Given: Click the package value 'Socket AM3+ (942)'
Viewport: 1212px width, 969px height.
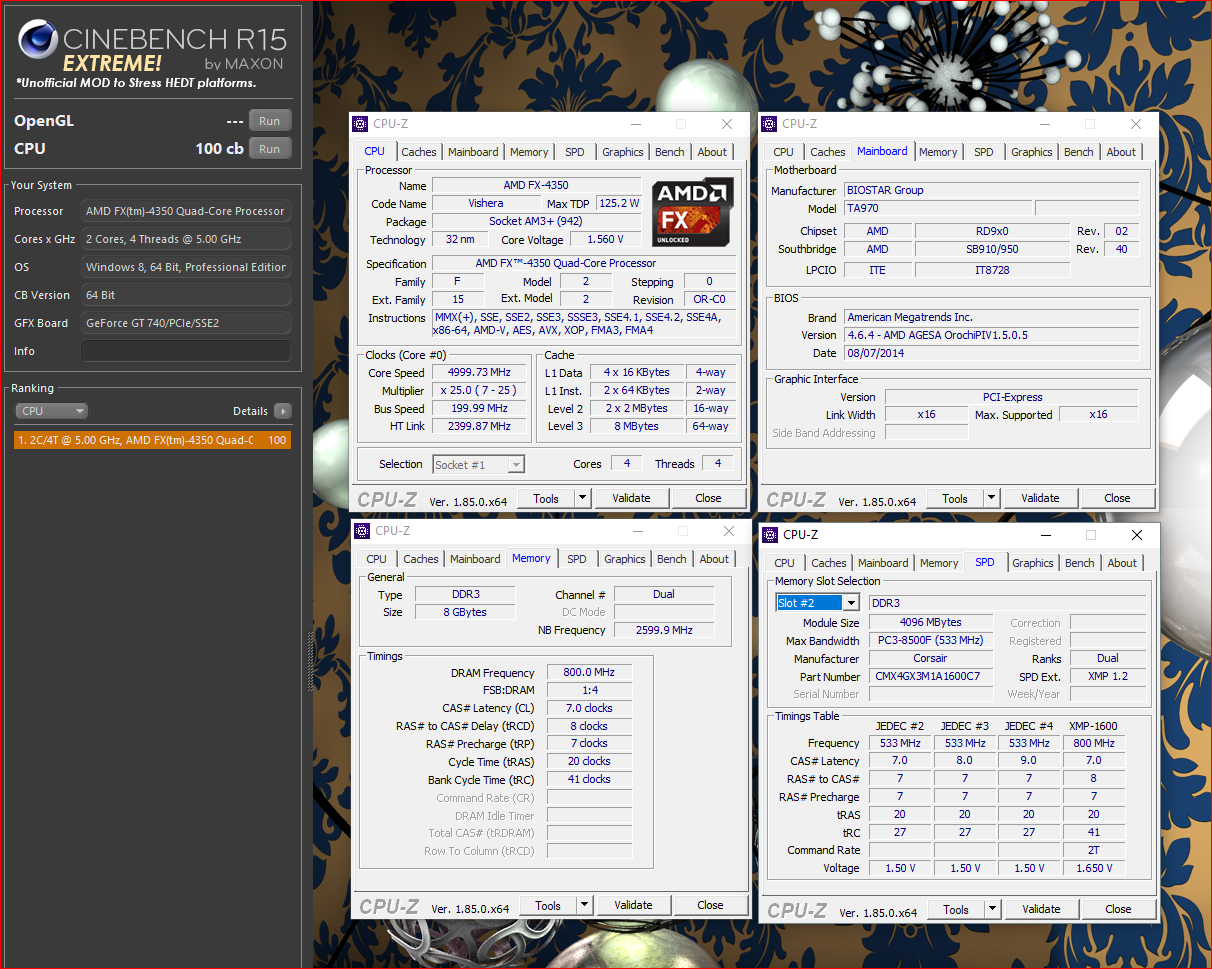Looking at the screenshot, I should point(536,222).
